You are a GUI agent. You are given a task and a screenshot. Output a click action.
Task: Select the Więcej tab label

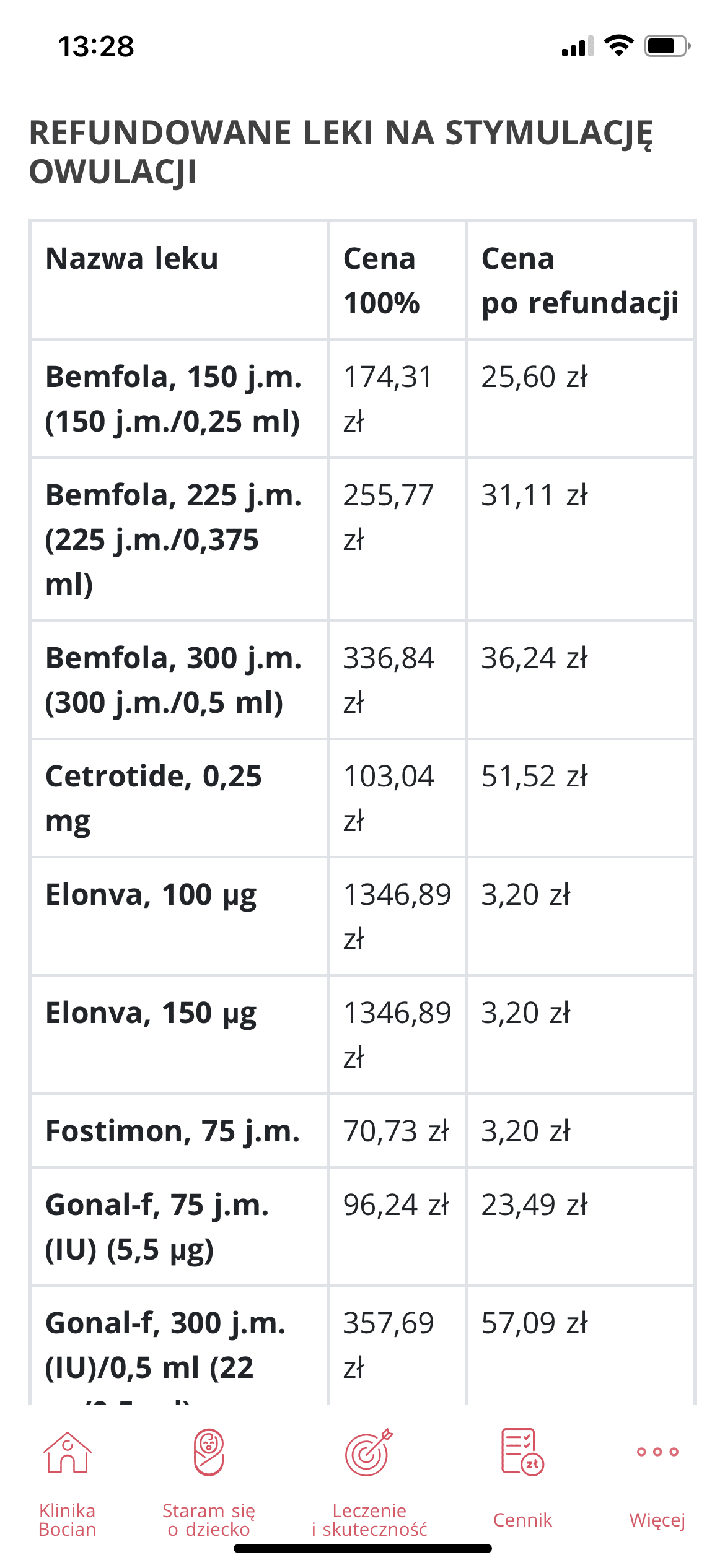point(657,1520)
